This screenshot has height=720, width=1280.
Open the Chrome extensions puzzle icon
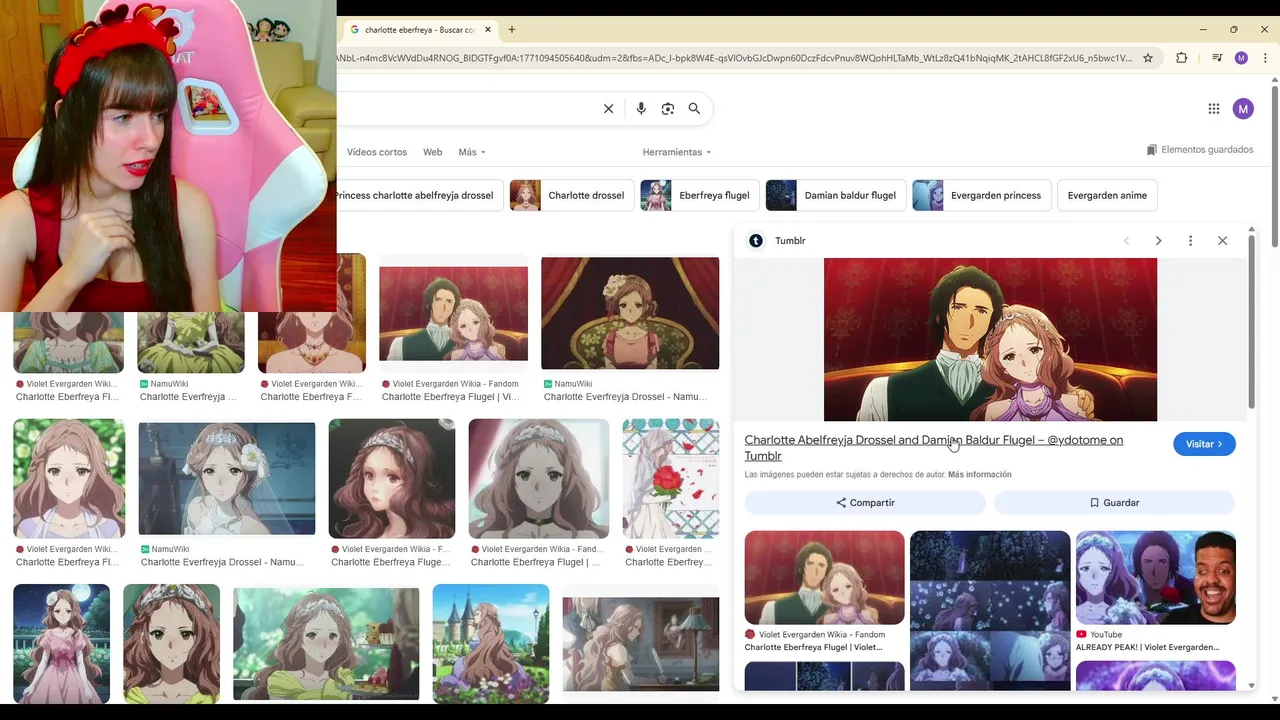(x=1181, y=58)
